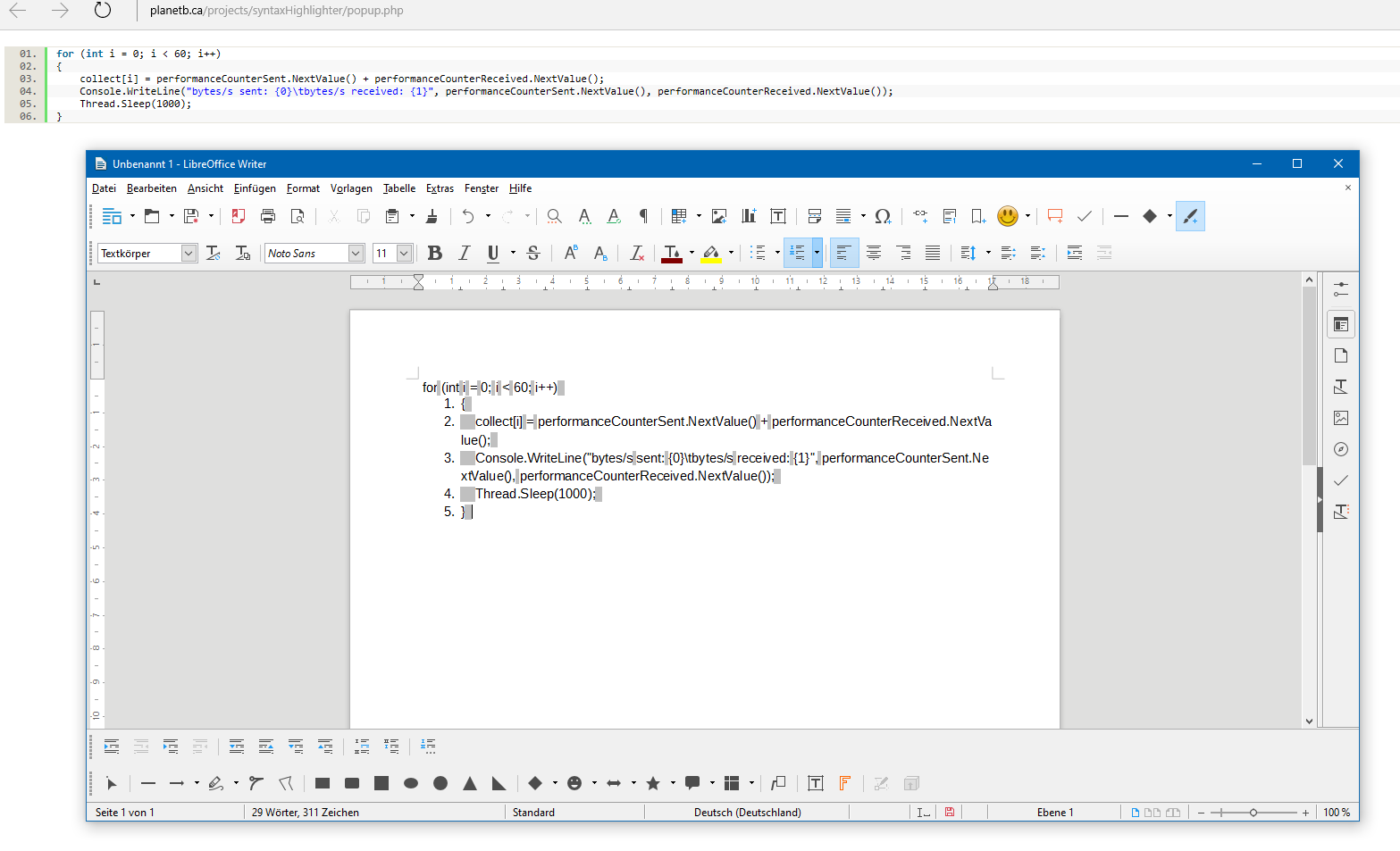Toggle Bold formatting
The image size is (1400, 851).
click(x=435, y=253)
